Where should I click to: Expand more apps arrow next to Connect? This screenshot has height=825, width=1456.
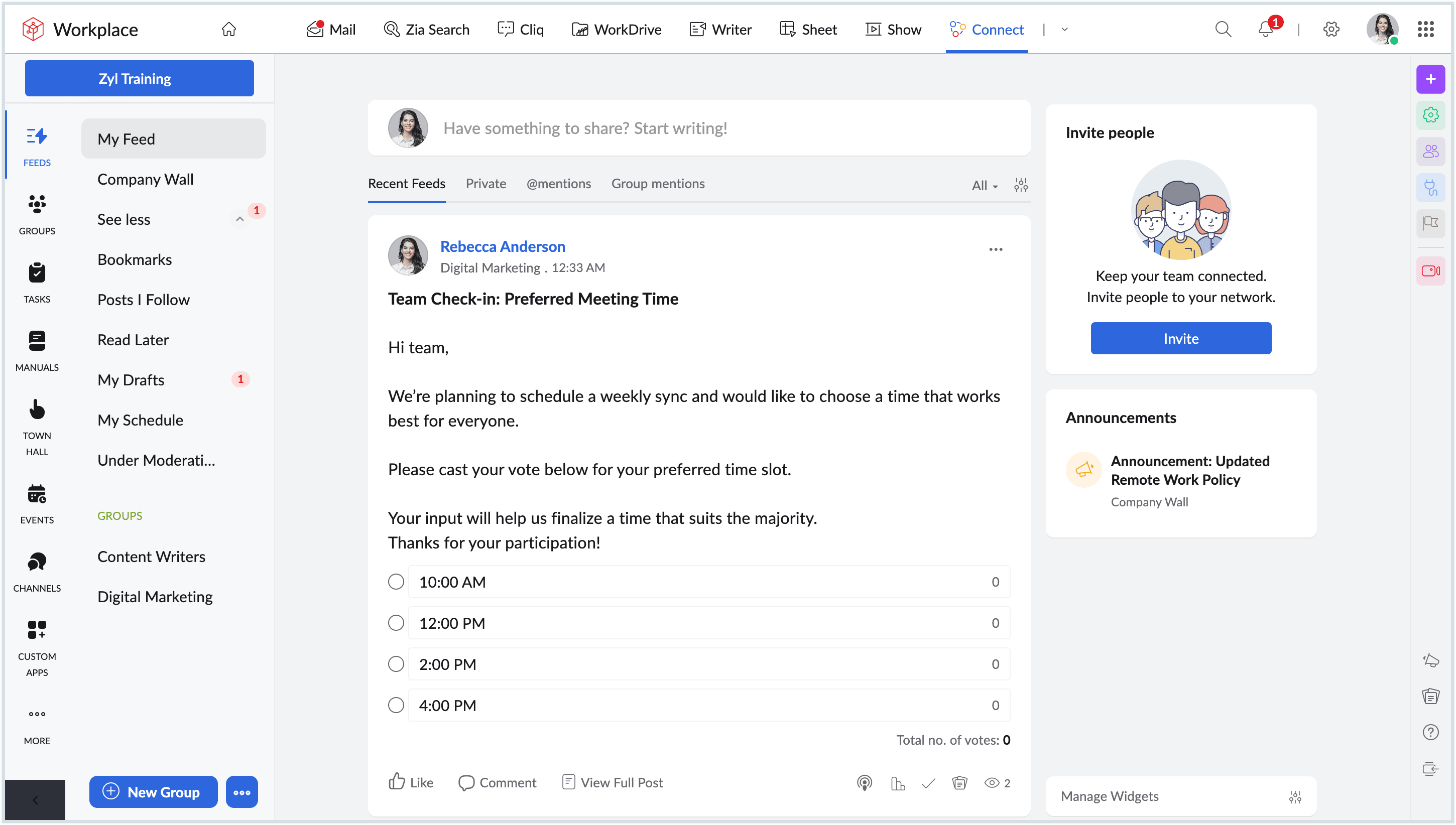(1064, 30)
